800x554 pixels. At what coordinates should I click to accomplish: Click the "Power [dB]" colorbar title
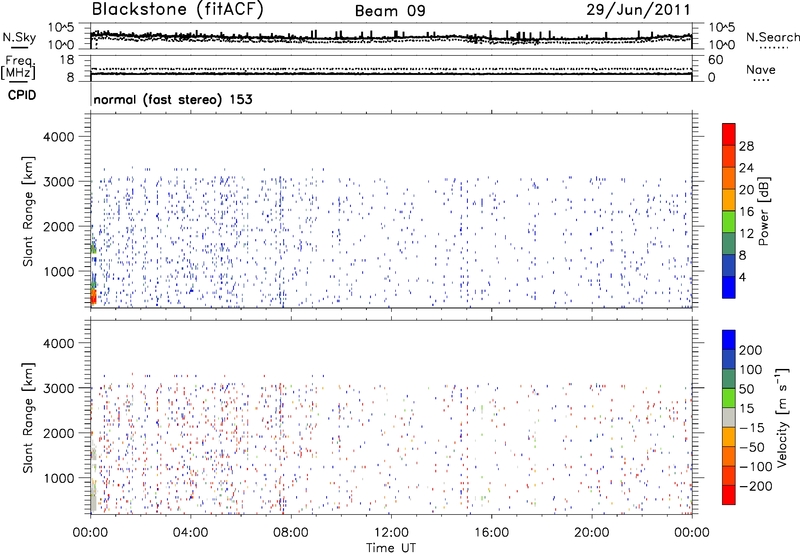click(x=764, y=211)
